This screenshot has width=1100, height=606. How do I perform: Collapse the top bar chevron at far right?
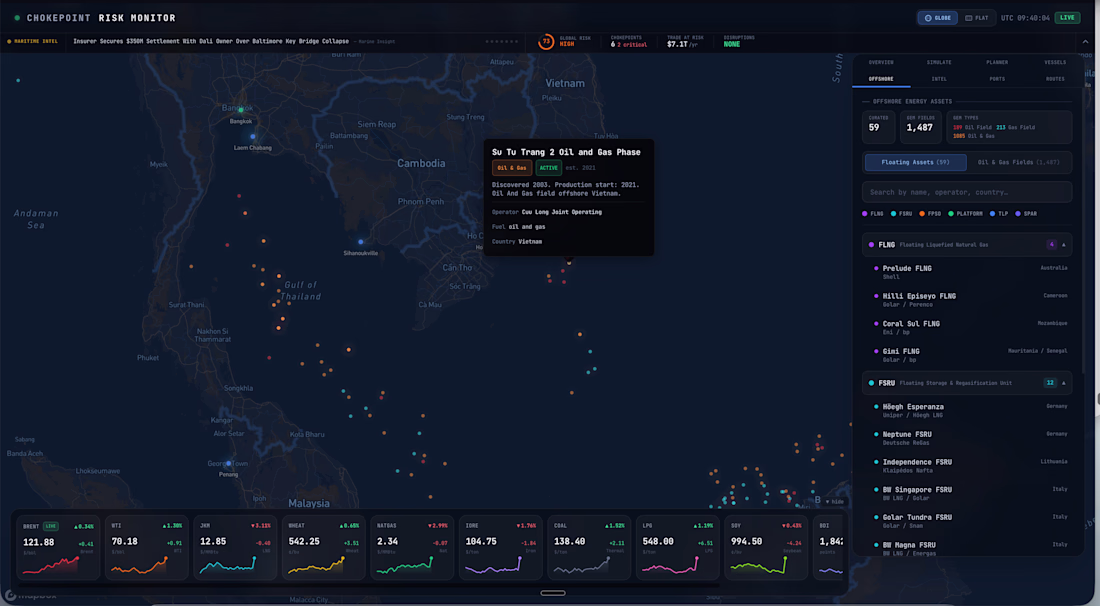[x=1085, y=42]
